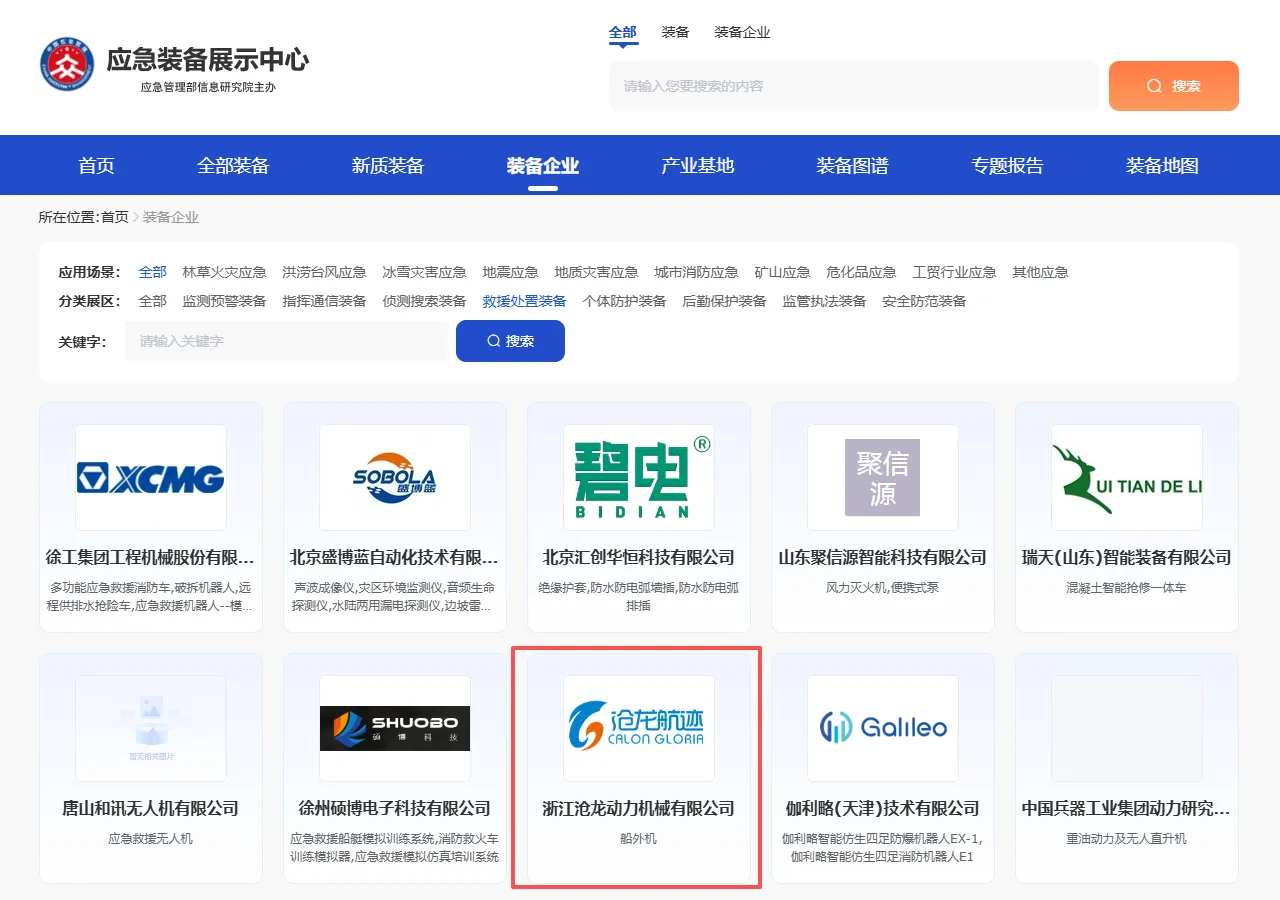
Task: Click the 风力灭火机,便携式泵 description
Action: click(883, 587)
